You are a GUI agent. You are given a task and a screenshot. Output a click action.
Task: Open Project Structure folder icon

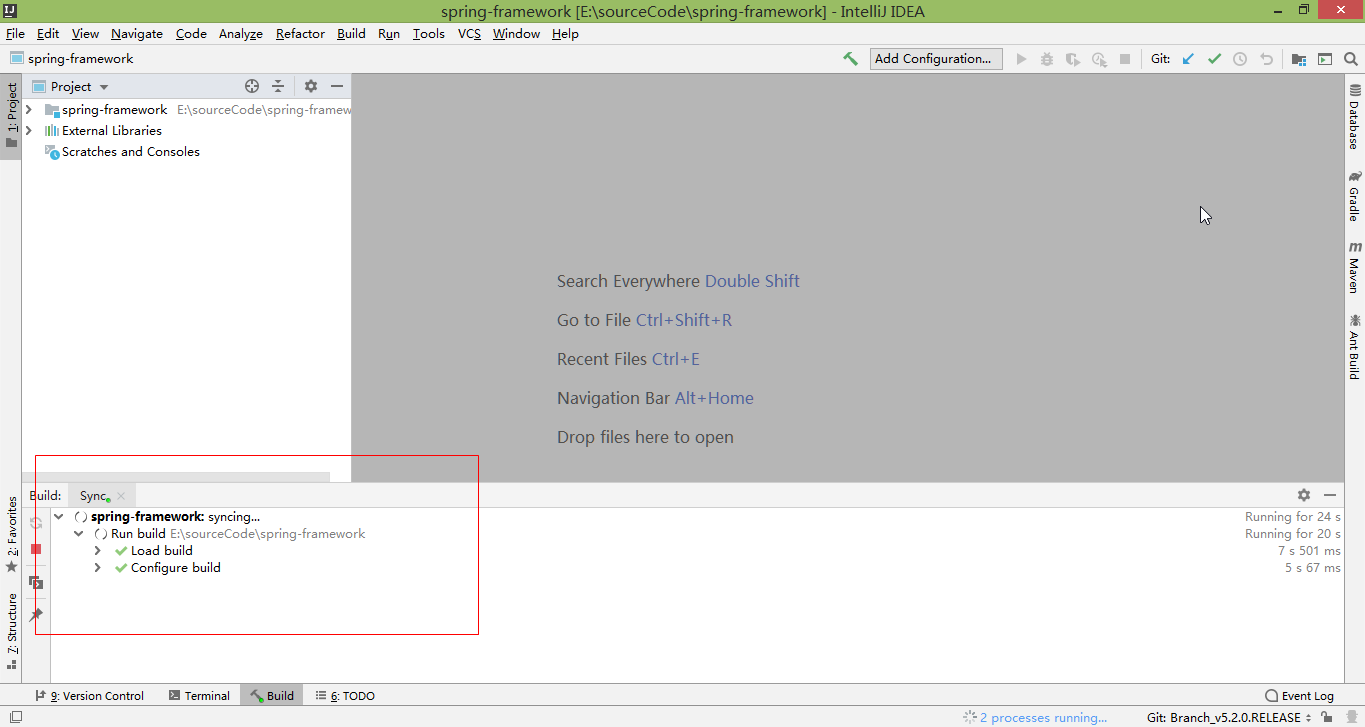[x=1298, y=59]
